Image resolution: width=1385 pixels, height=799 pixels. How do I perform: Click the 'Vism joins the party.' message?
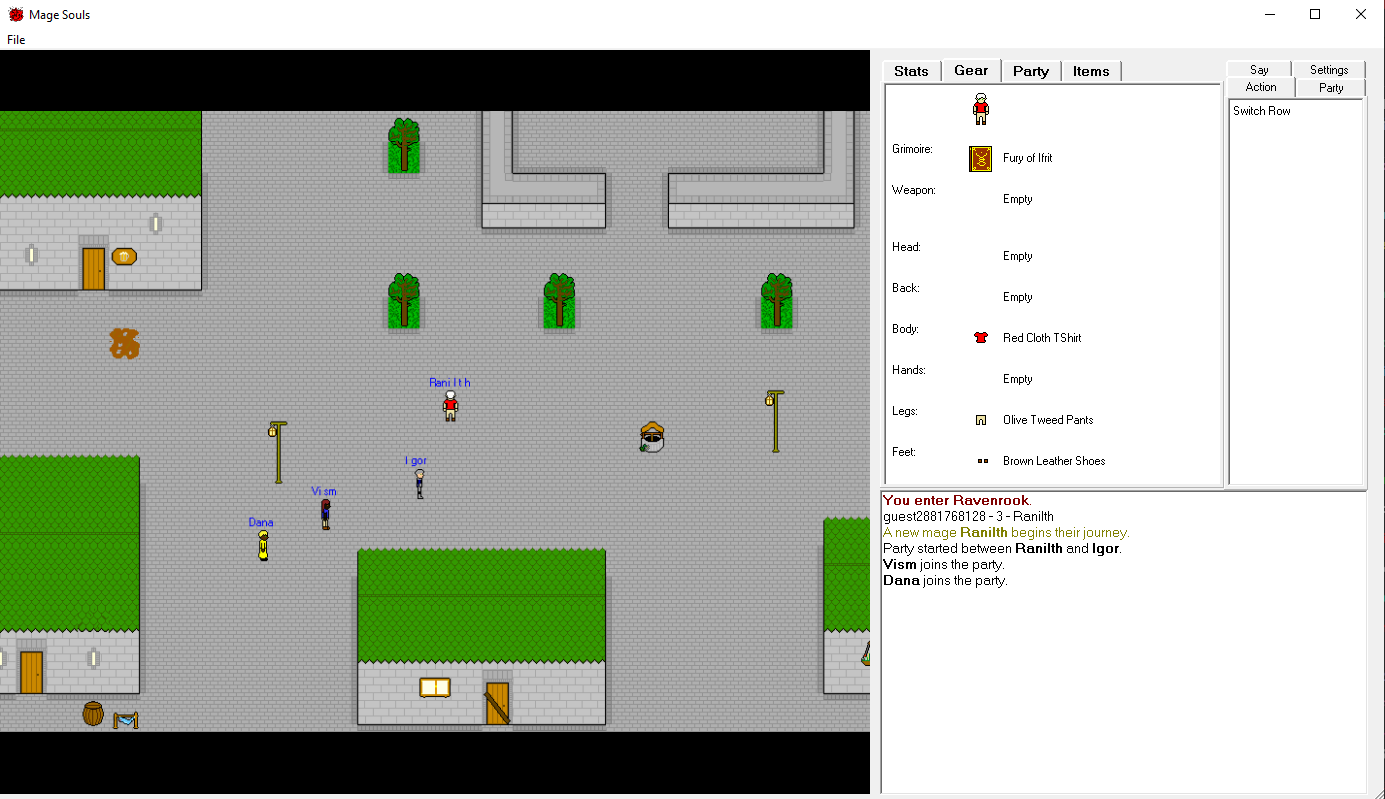pos(944,564)
